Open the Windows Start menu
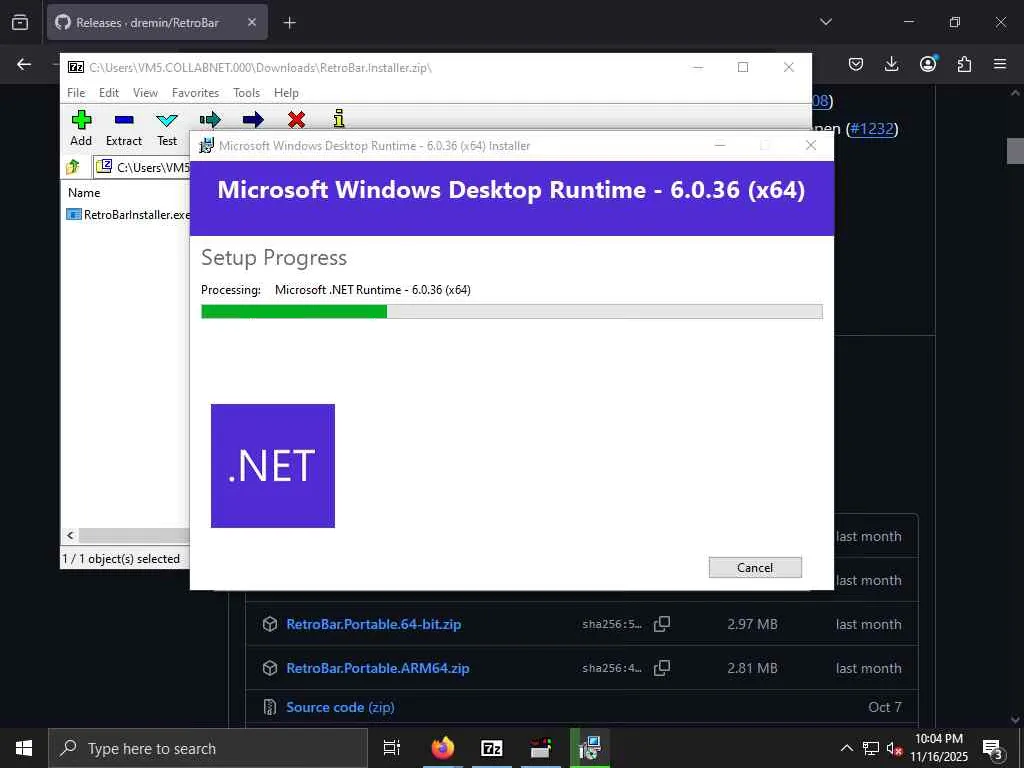 click(24, 748)
